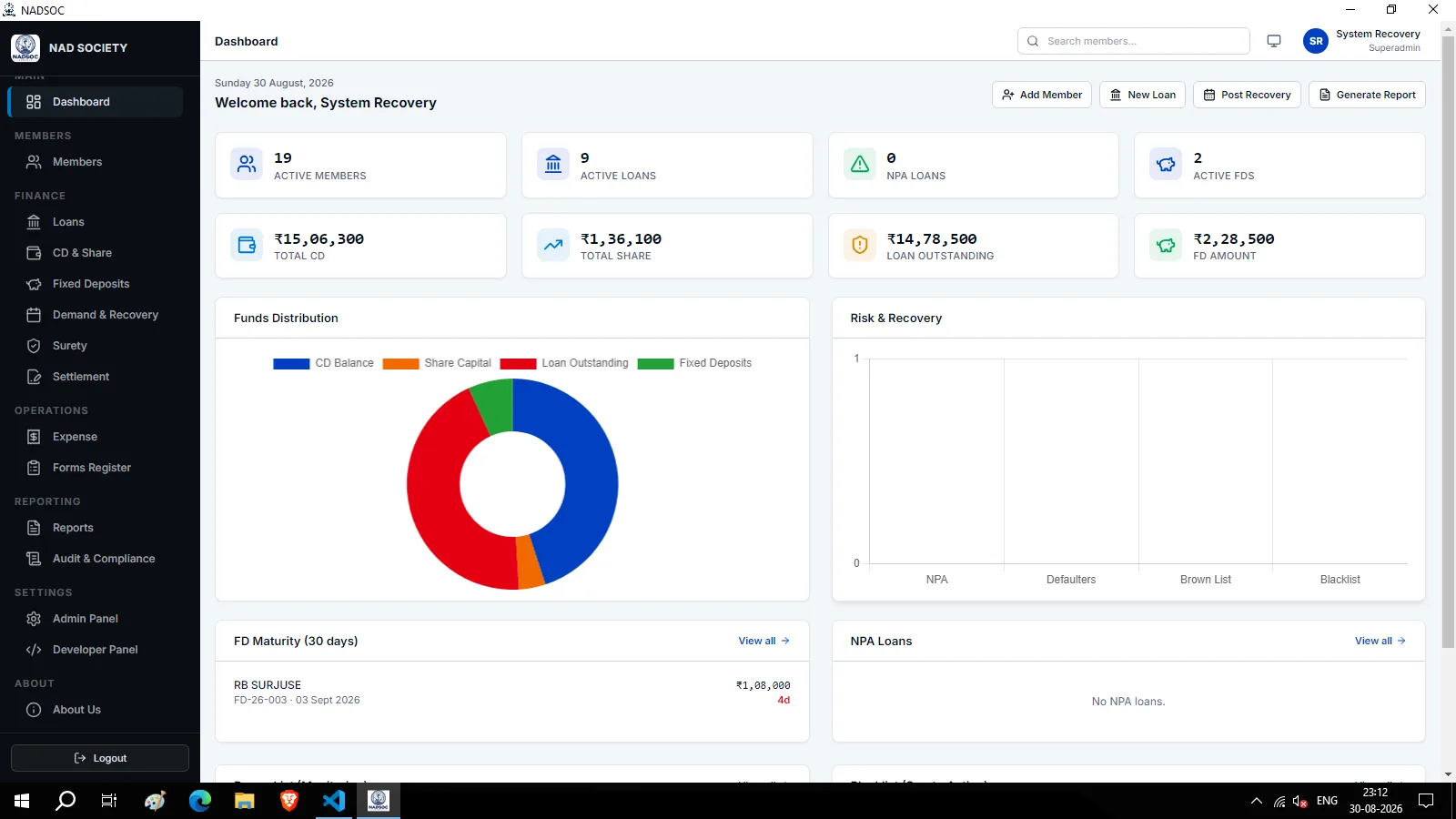This screenshot has height=819, width=1456.
Task: Click the monitor display icon in header
Action: [x=1274, y=41]
